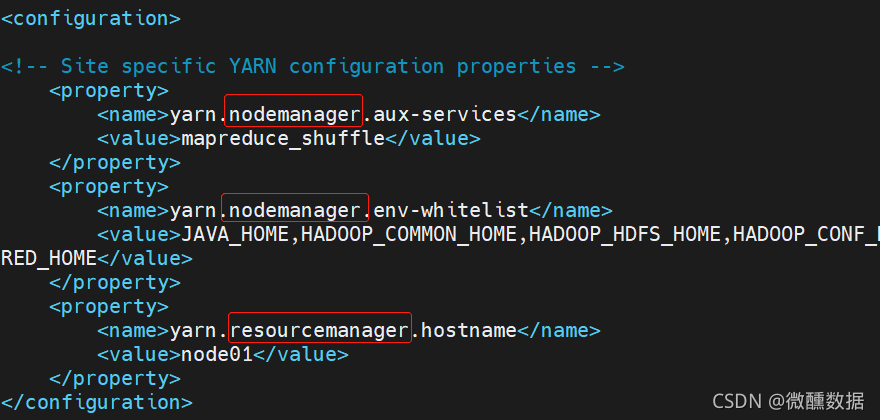Click the first opening property tag
Image resolution: width=880 pixels, height=420 pixels.
point(109,90)
